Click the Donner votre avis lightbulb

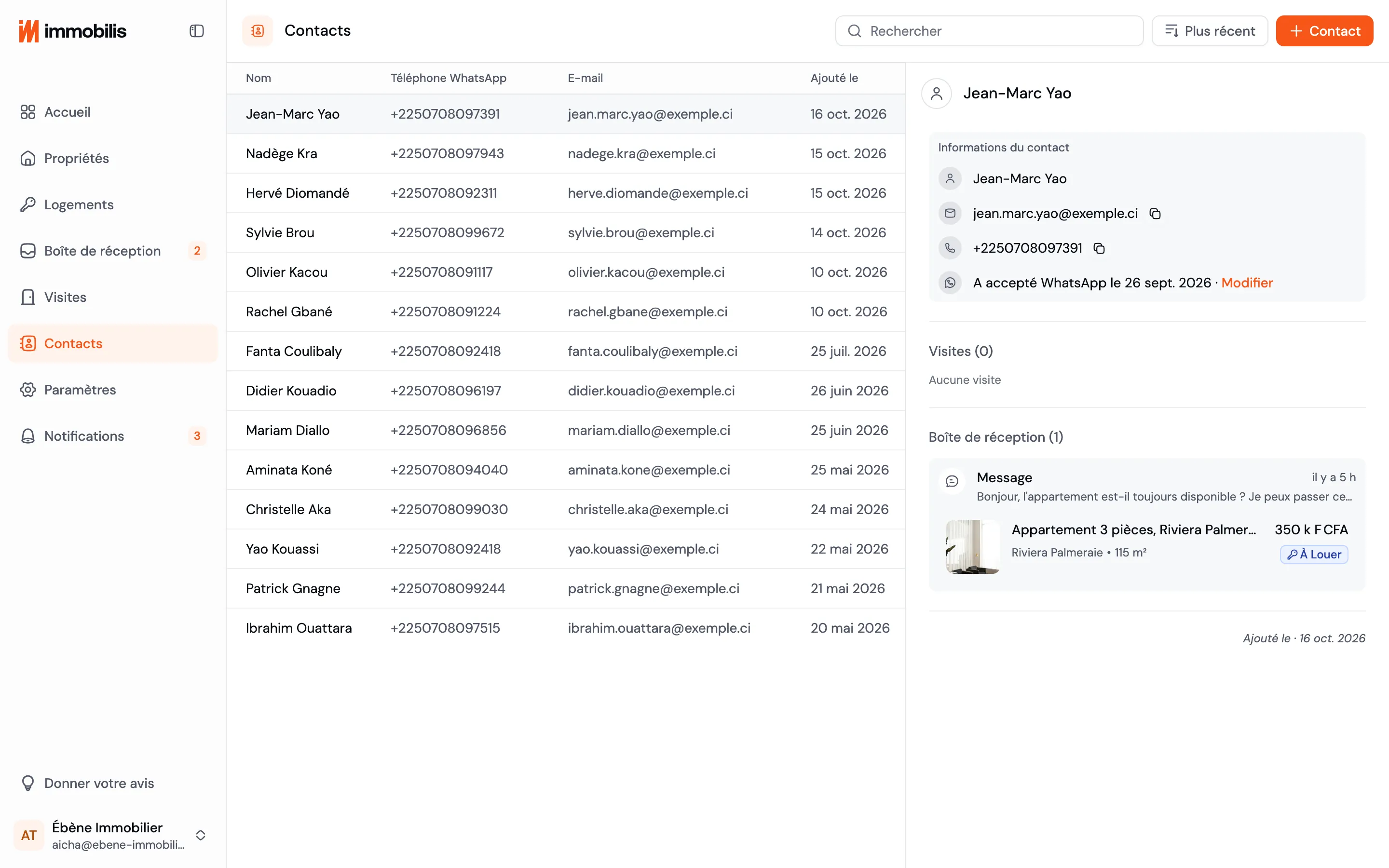tap(27, 783)
